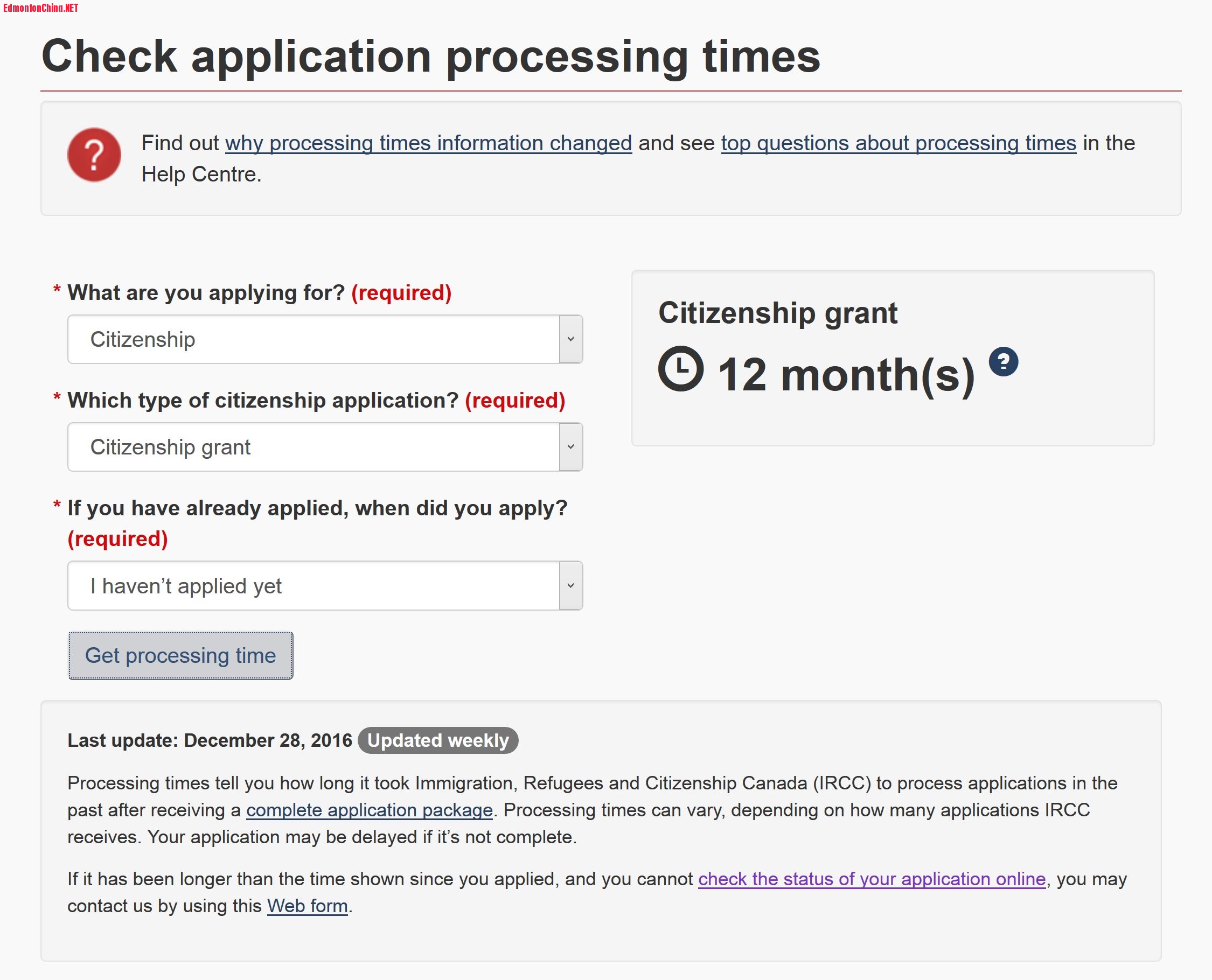Image resolution: width=1212 pixels, height=980 pixels.
Task: Click the EdmontonChina.NET watermark logo
Action: coord(40,8)
